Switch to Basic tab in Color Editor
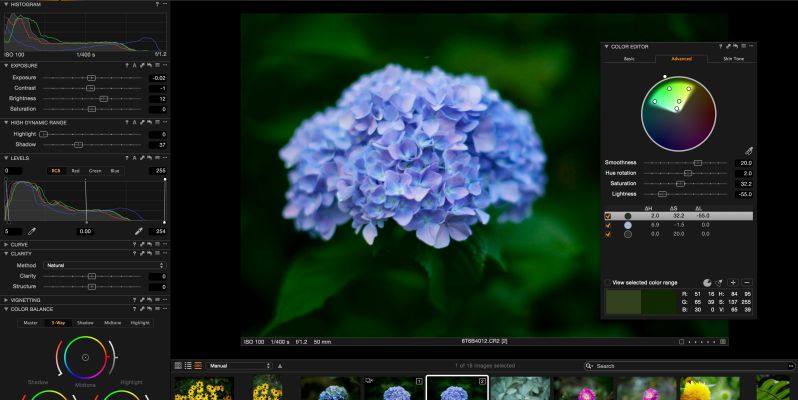The image size is (798, 400). click(629, 59)
